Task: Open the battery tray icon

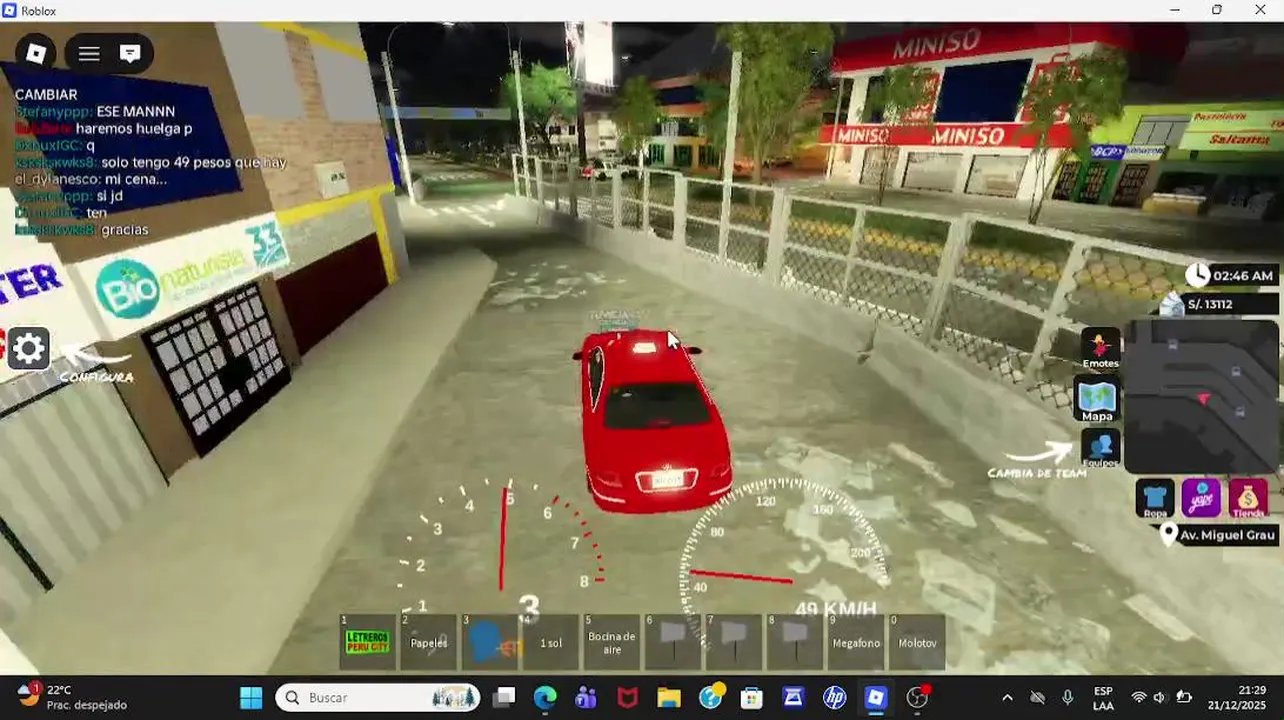Action: tap(1184, 697)
